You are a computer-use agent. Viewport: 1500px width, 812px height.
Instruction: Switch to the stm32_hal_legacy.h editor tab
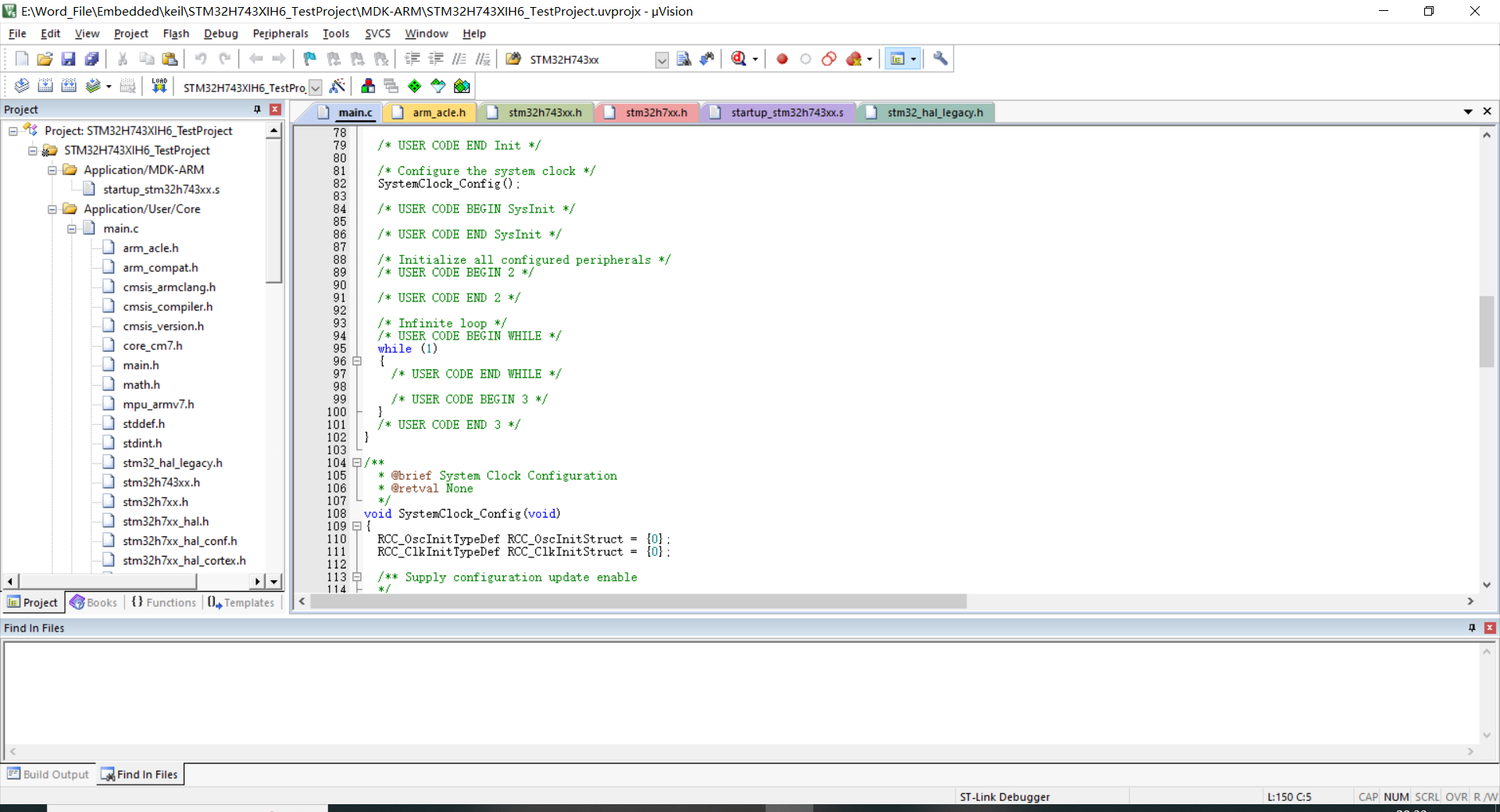tap(926, 112)
